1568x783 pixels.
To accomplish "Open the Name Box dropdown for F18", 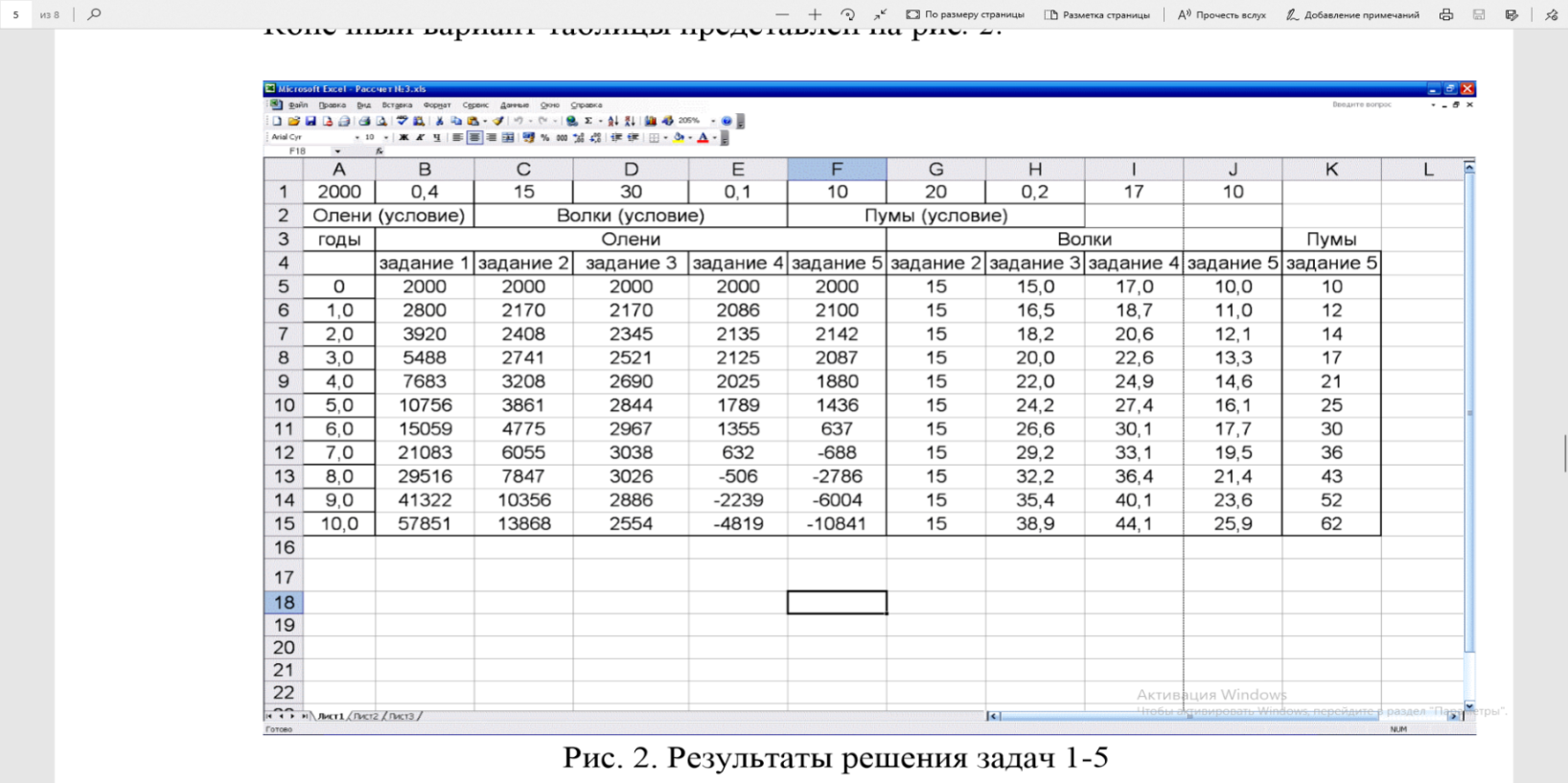I will (x=337, y=151).
